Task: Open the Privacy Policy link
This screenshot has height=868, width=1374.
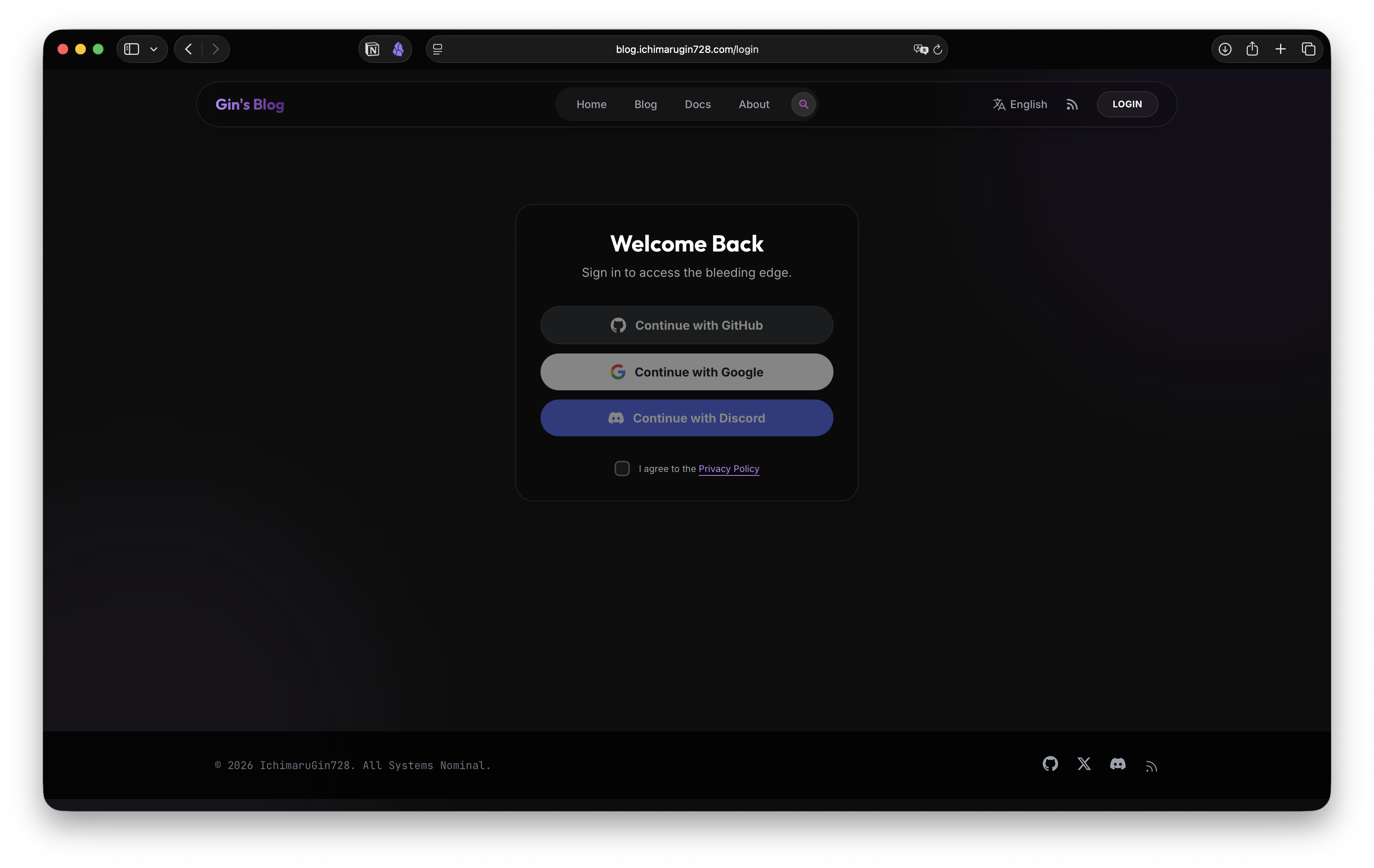Action: click(x=729, y=469)
